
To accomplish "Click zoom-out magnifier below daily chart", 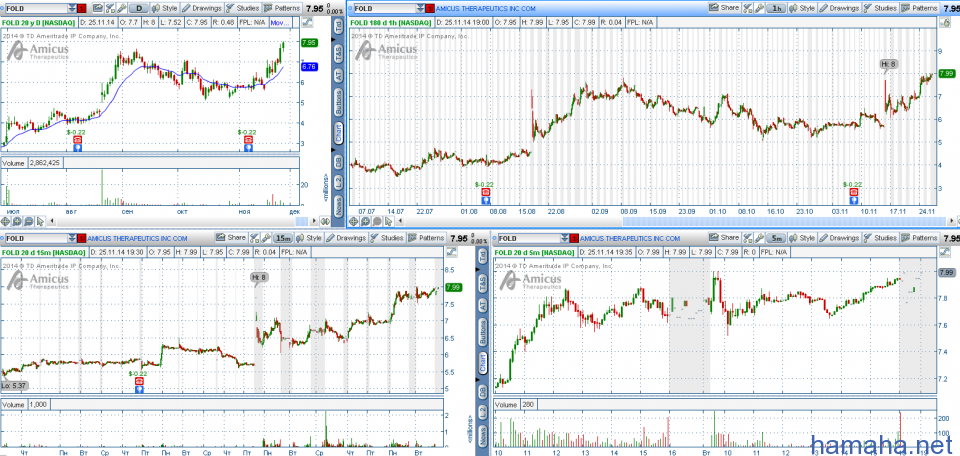I will tap(29, 221).
